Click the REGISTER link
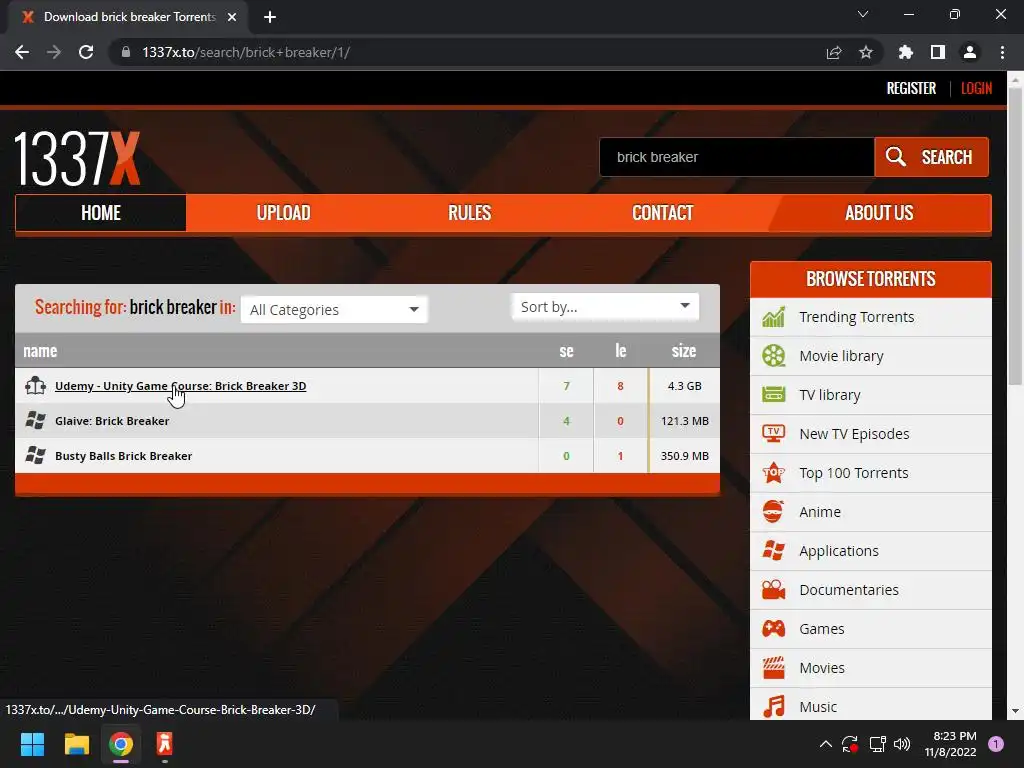 [911, 88]
